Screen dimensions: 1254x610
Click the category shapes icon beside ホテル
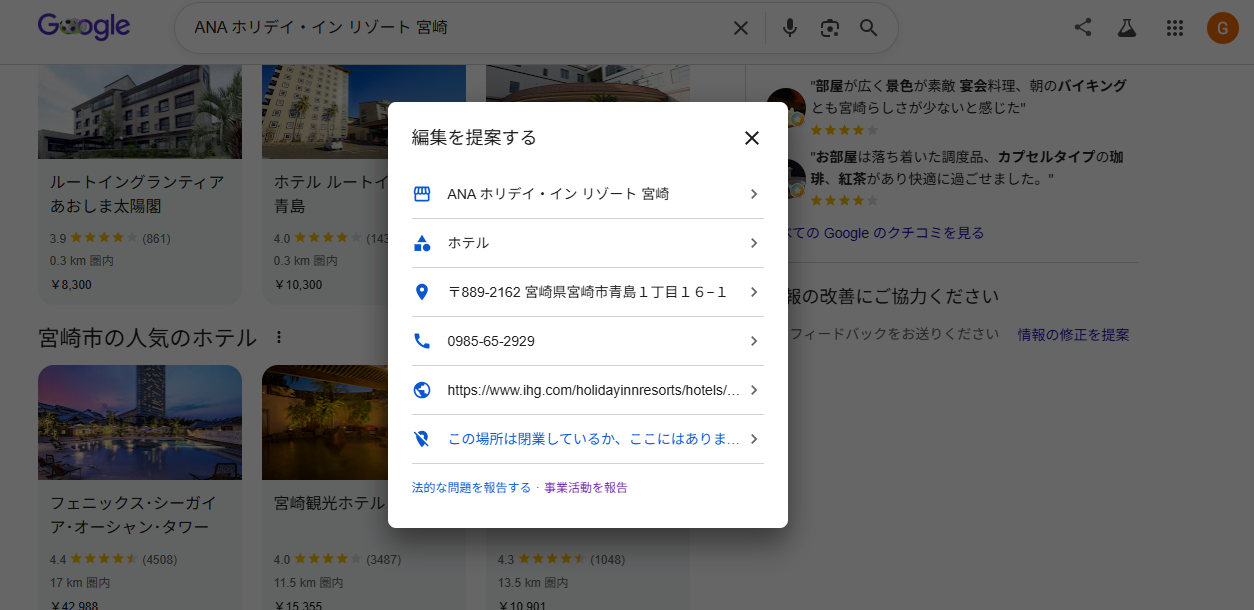422,243
